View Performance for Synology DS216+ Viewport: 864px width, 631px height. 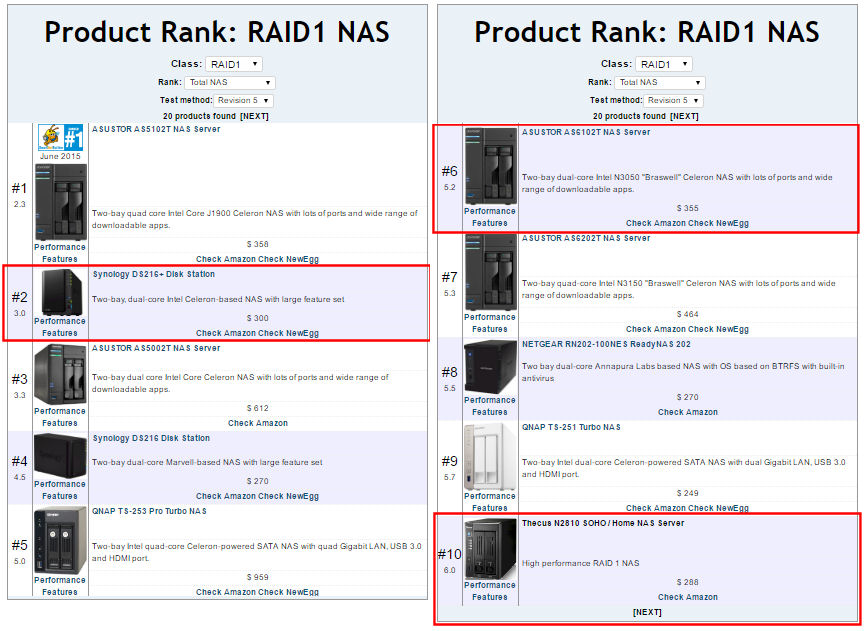(x=60, y=321)
